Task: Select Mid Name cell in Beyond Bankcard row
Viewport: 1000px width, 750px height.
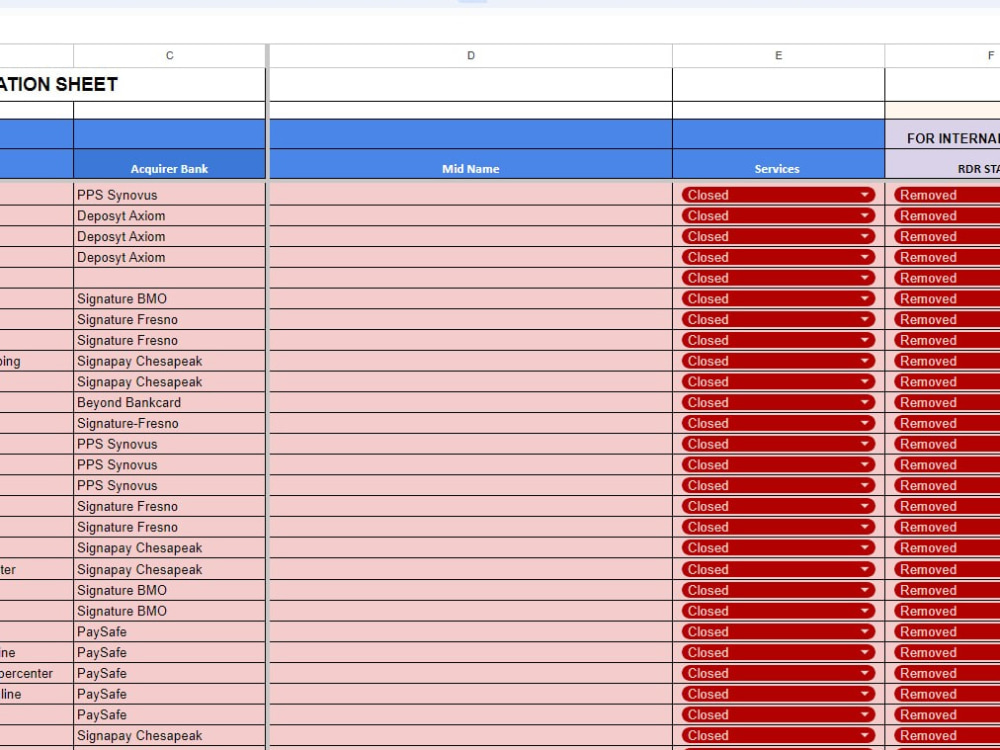Action: [x=471, y=402]
